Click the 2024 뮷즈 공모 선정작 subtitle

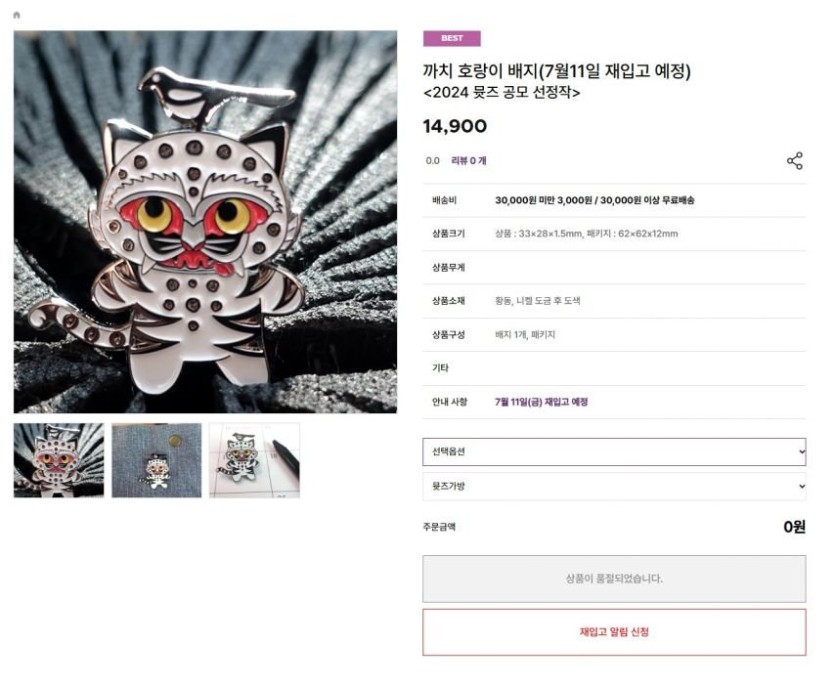501,93
